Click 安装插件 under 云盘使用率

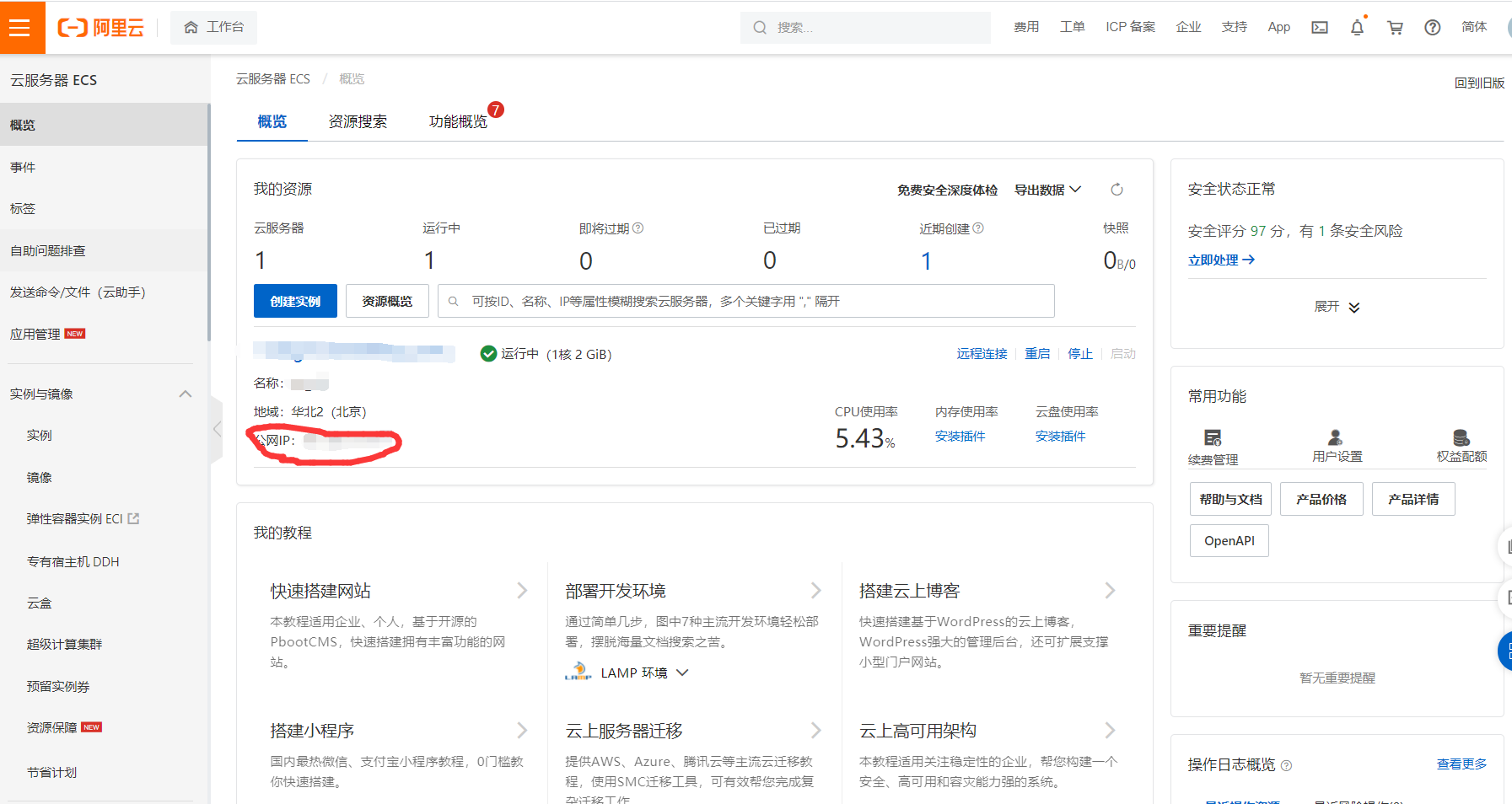1060,437
